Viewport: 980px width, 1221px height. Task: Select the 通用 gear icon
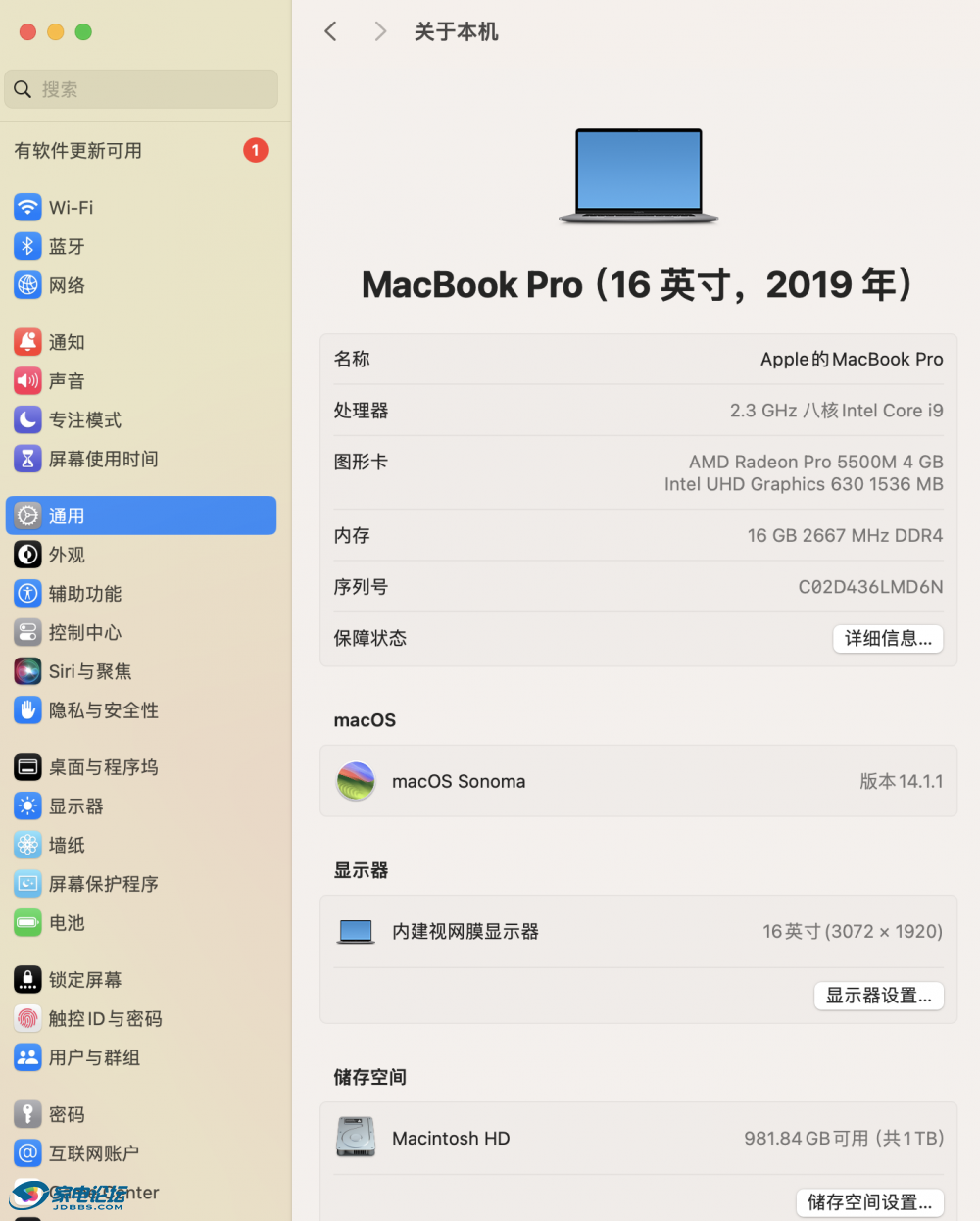coord(27,515)
